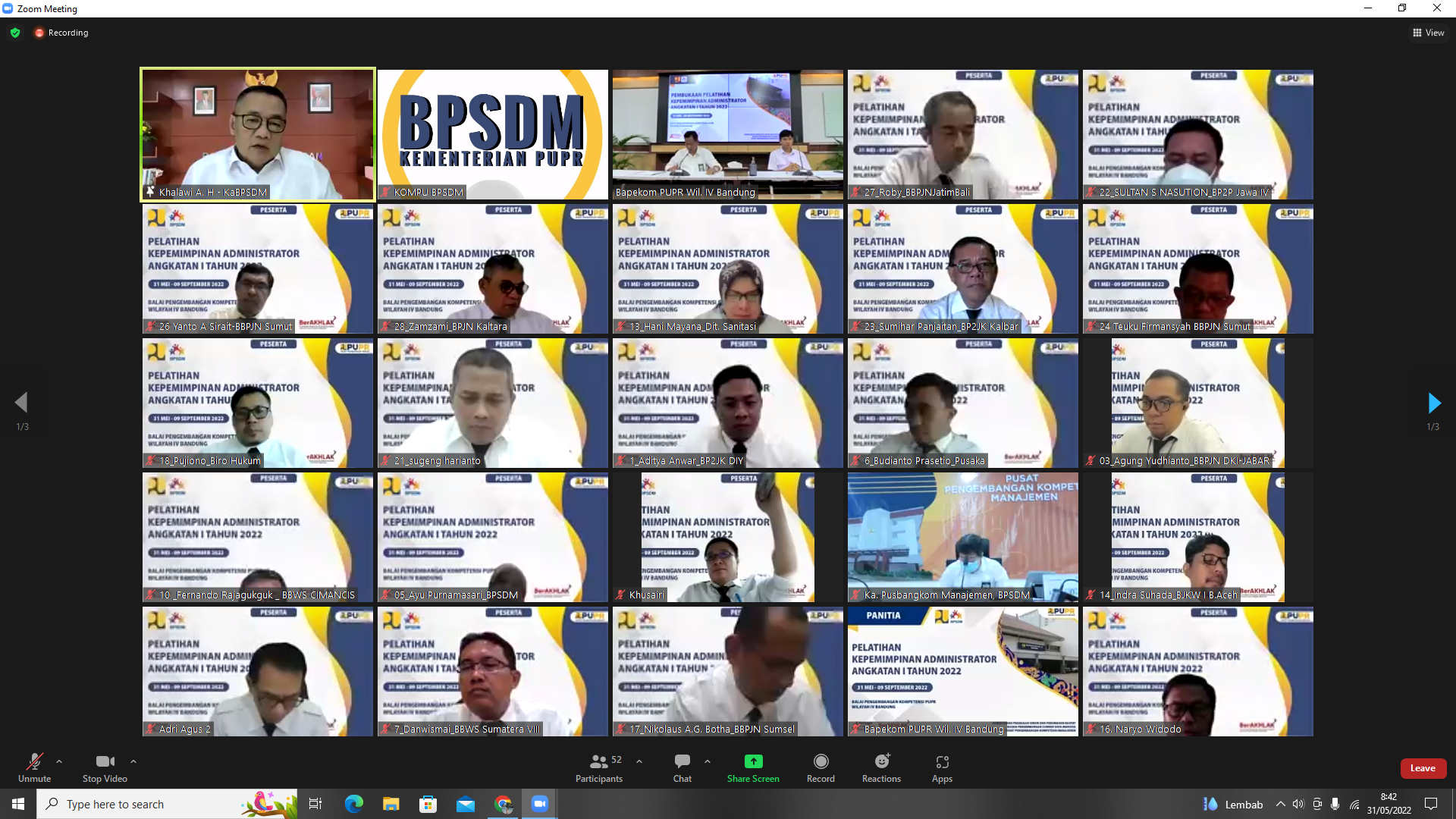Open the weather widget showing Lembab

click(1233, 804)
